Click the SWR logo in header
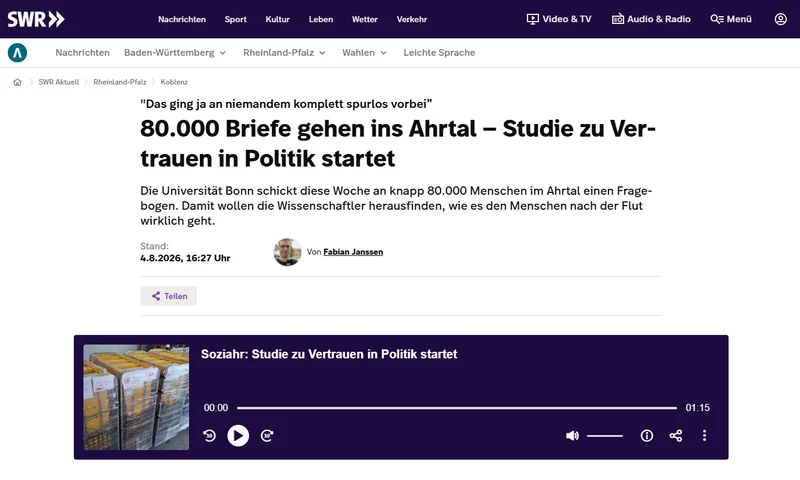The height and width of the screenshot is (480, 800). pyautogui.click(x=36, y=19)
